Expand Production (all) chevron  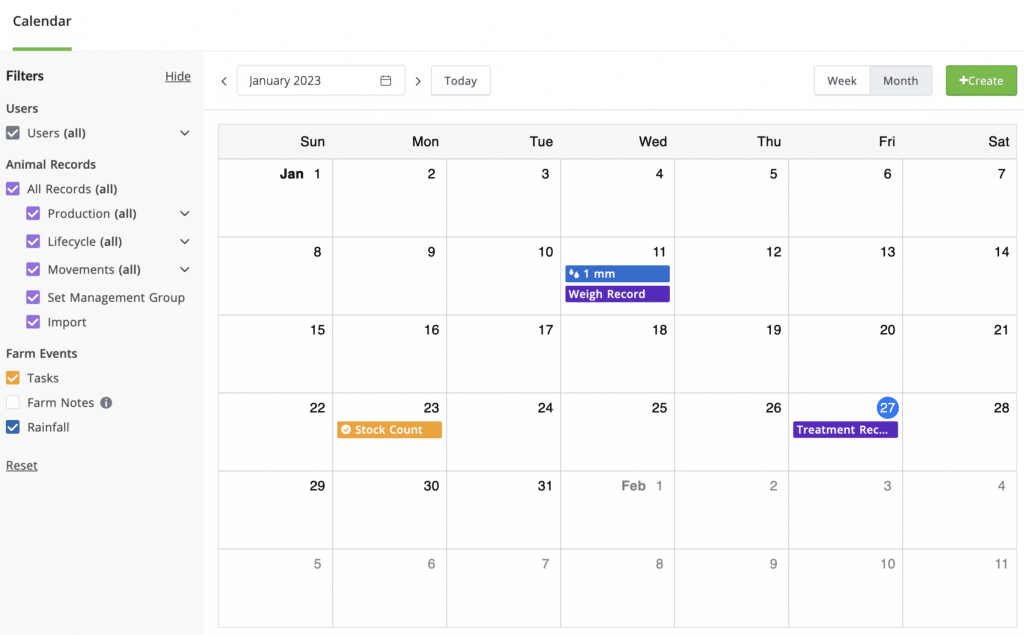[x=185, y=214]
